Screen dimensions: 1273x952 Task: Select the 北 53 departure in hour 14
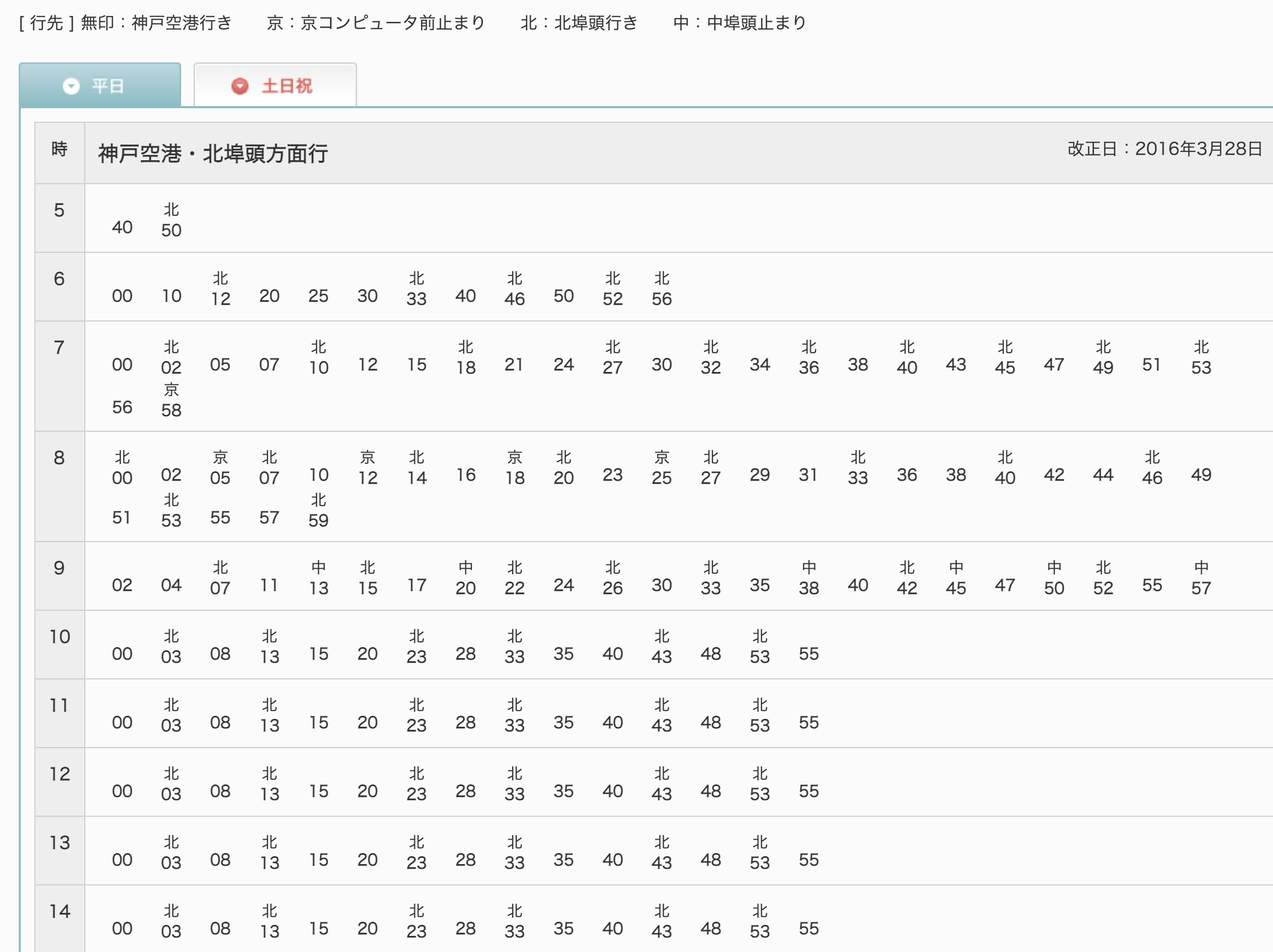(760, 921)
